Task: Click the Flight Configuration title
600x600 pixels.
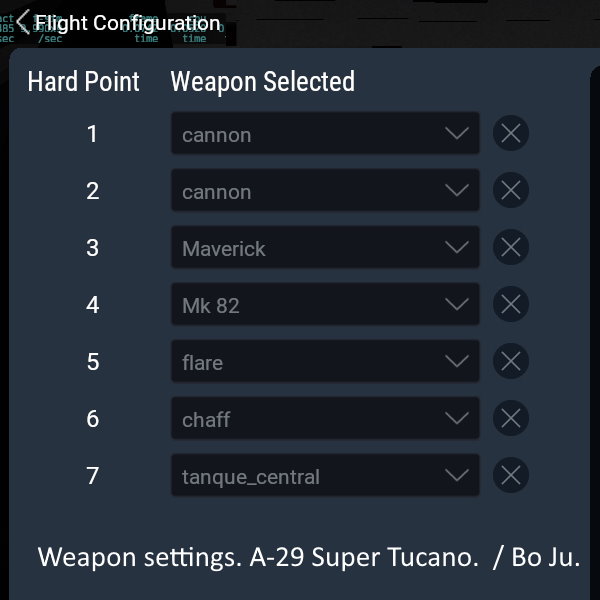Action: [x=128, y=23]
